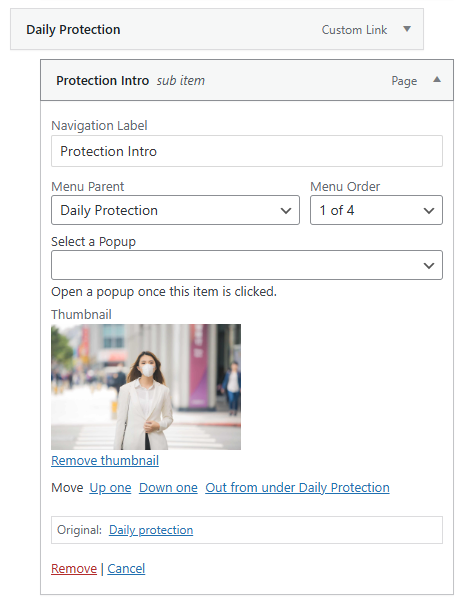Click the Protection Intro sub item title
Image resolution: width=469 pixels, height=600 pixels.
click(x=103, y=80)
